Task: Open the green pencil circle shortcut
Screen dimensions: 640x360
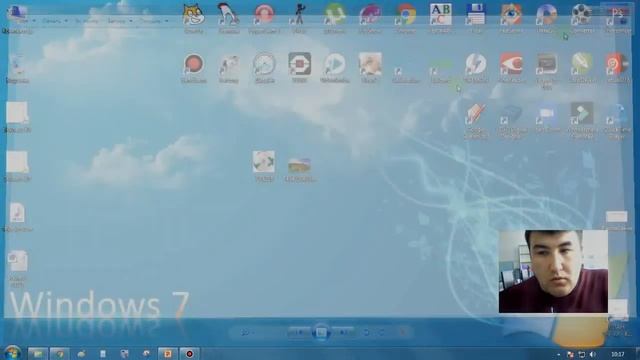Action: coord(581,64)
